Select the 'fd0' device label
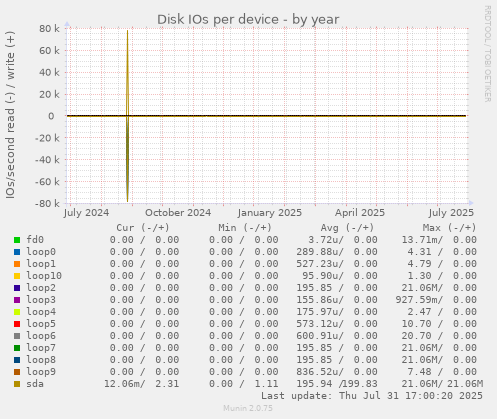 point(35,240)
